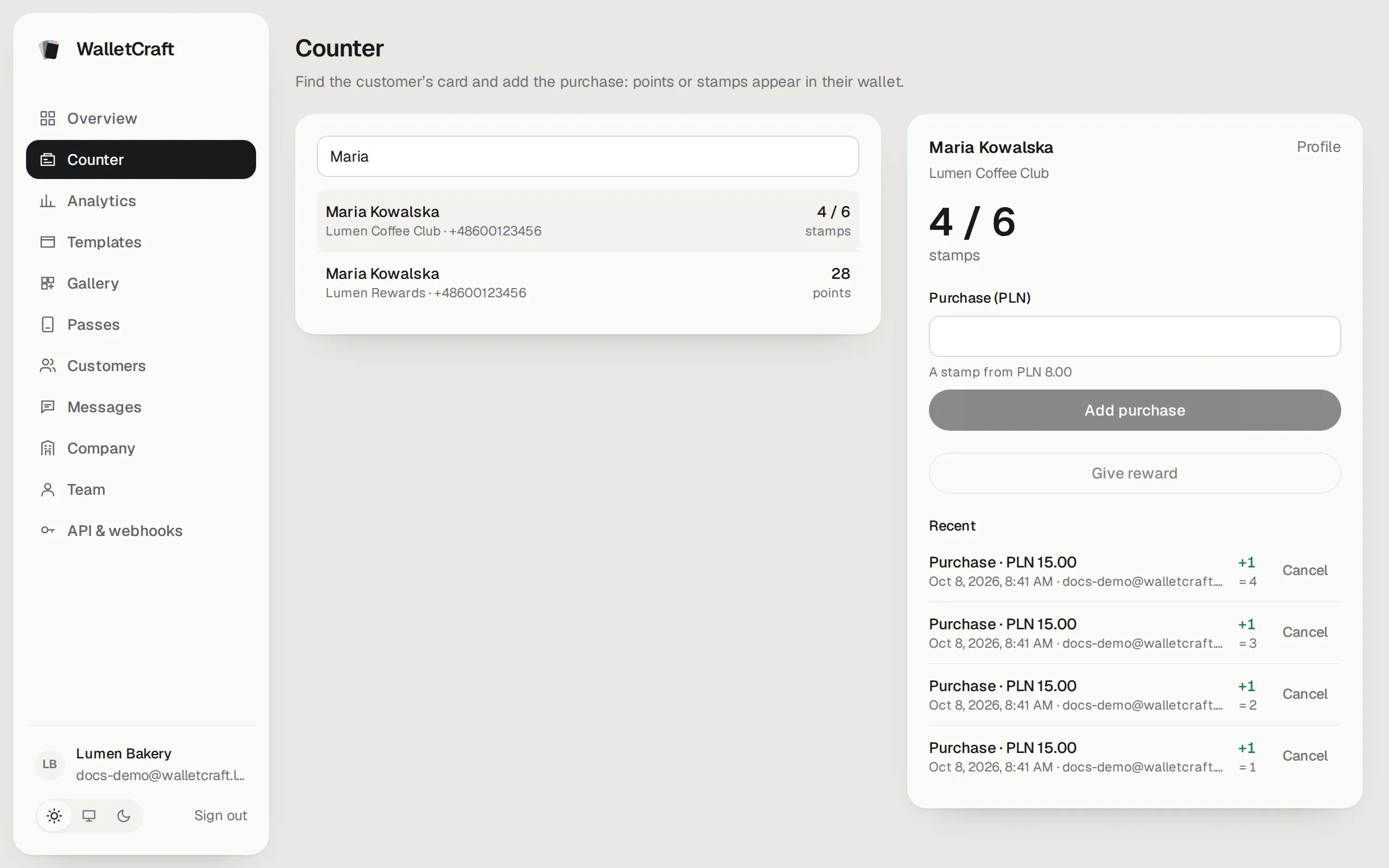The height and width of the screenshot is (868, 1389).
Task: Click the Templates card icon
Action: tap(48, 242)
